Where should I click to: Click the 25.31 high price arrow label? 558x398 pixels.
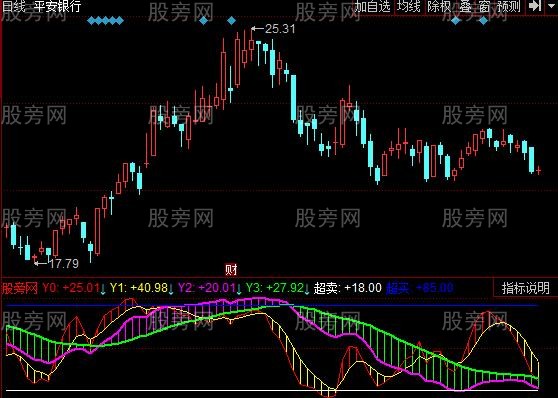(x=273, y=29)
